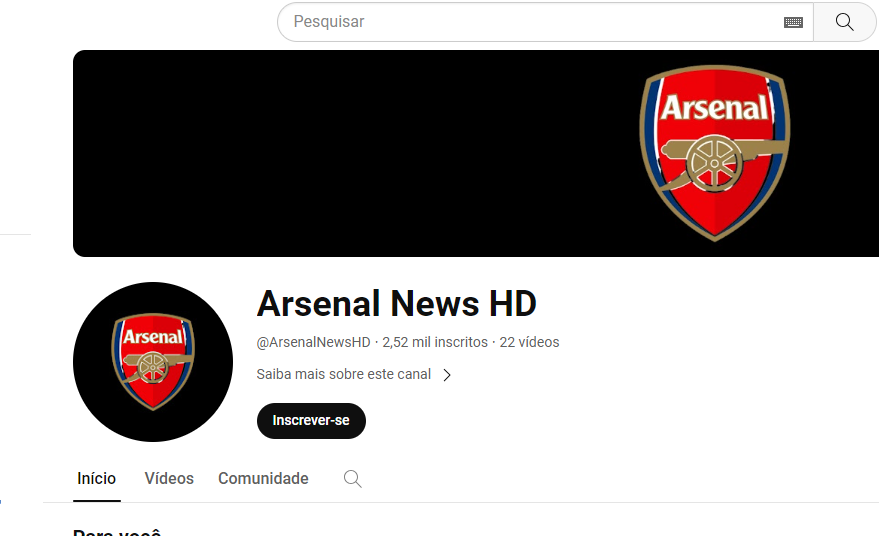Click the Arsenal crest channel banner

(476, 154)
